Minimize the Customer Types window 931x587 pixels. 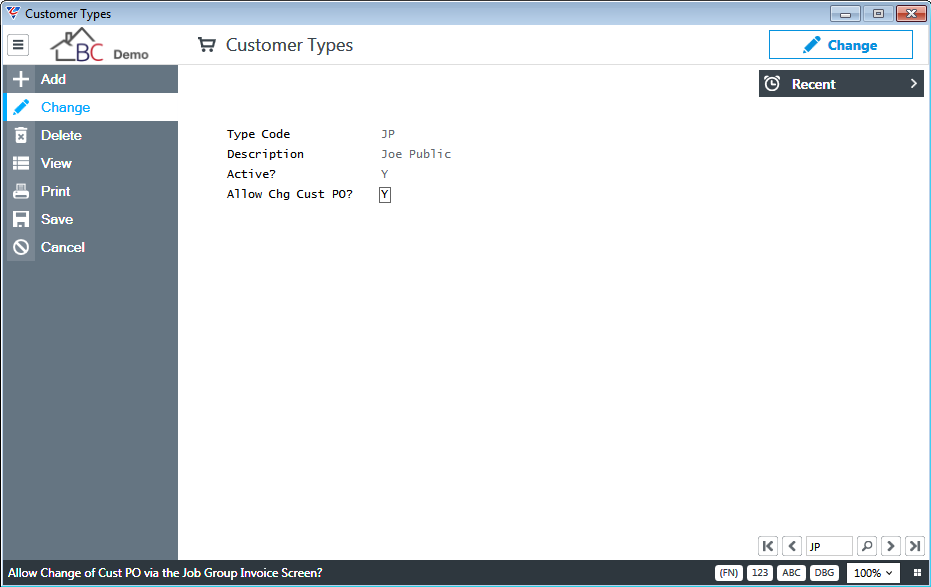click(846, 13)
